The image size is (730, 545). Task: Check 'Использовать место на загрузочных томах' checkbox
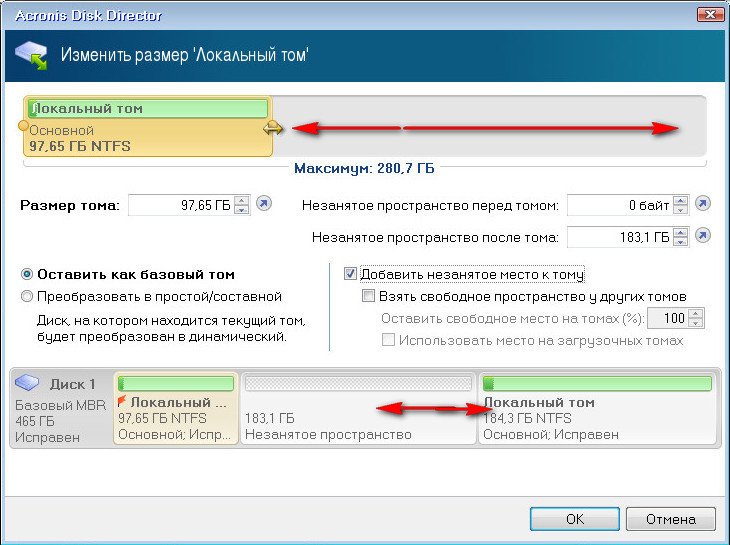[x=388, y=339]
